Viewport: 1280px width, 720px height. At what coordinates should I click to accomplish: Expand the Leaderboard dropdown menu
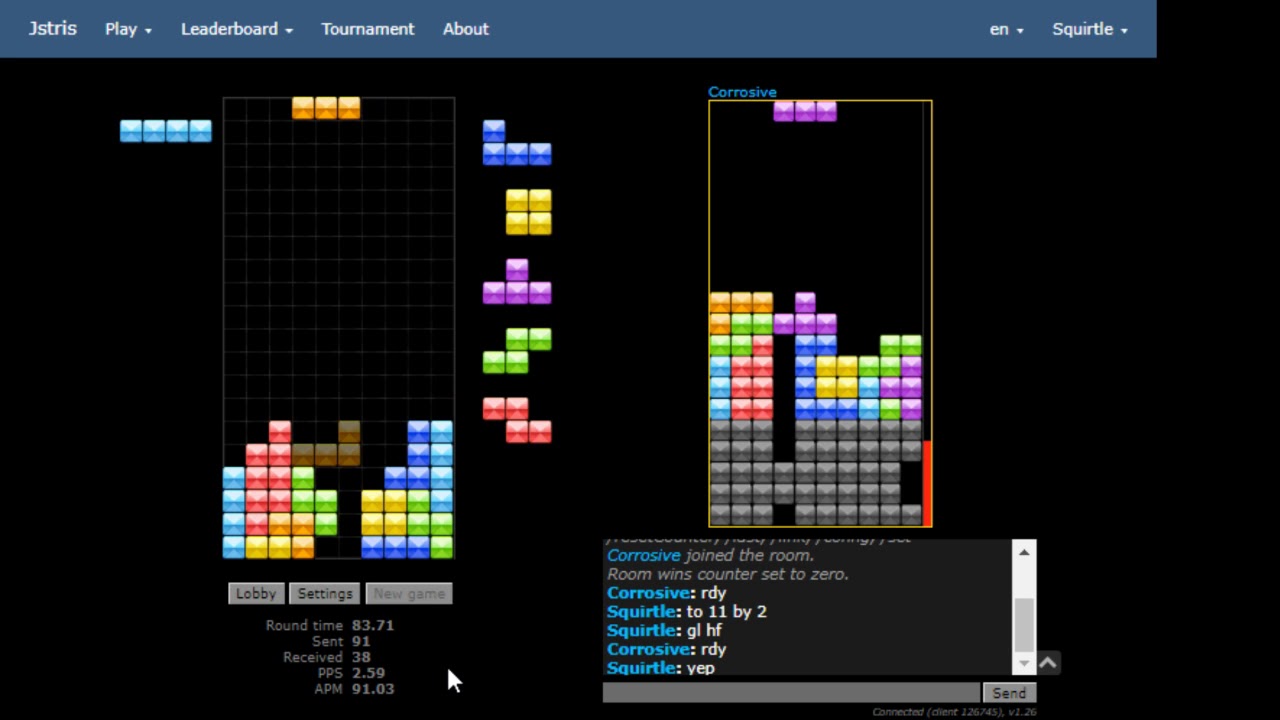pos(237,29)
